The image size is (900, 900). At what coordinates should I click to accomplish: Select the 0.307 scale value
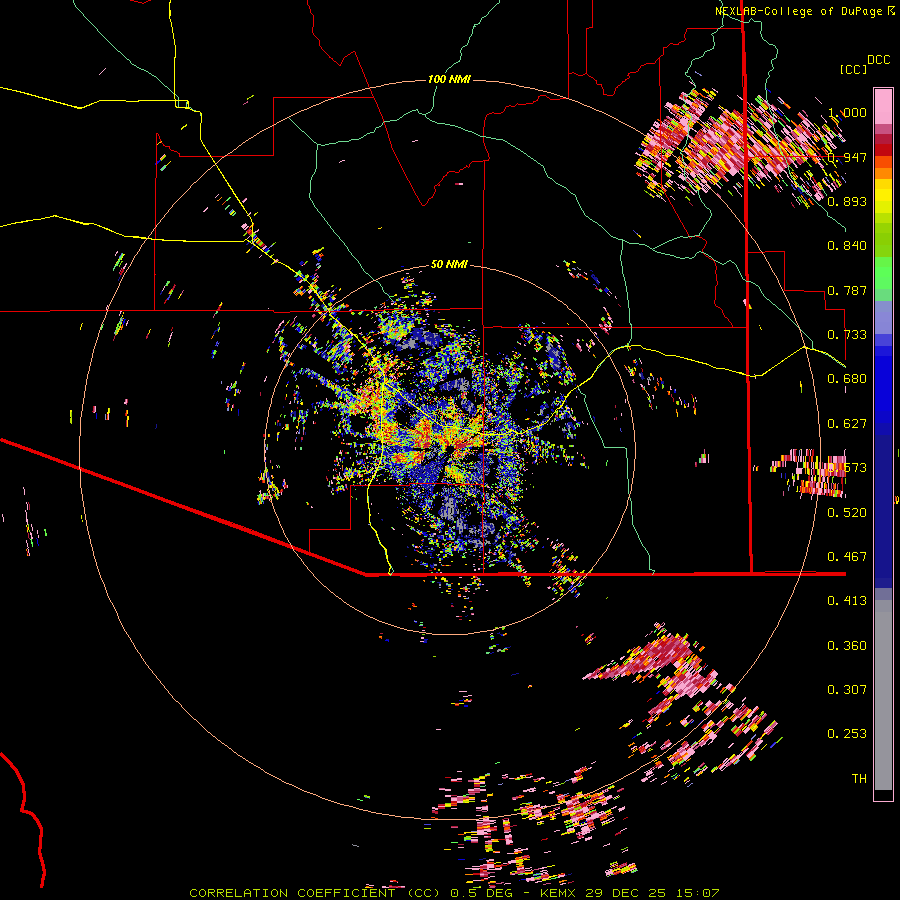[847, 690]
